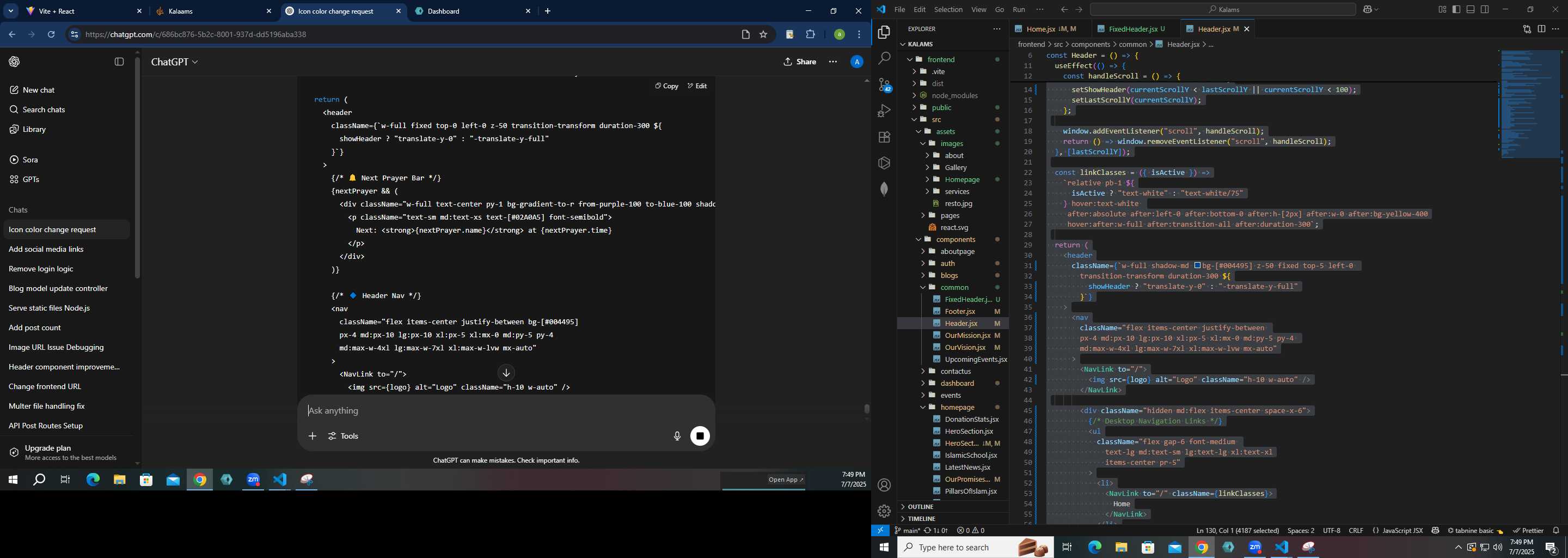Open Run and Debug view in VS Code
This screenshot has height=558, width=1568.
(x=884, y=111)
